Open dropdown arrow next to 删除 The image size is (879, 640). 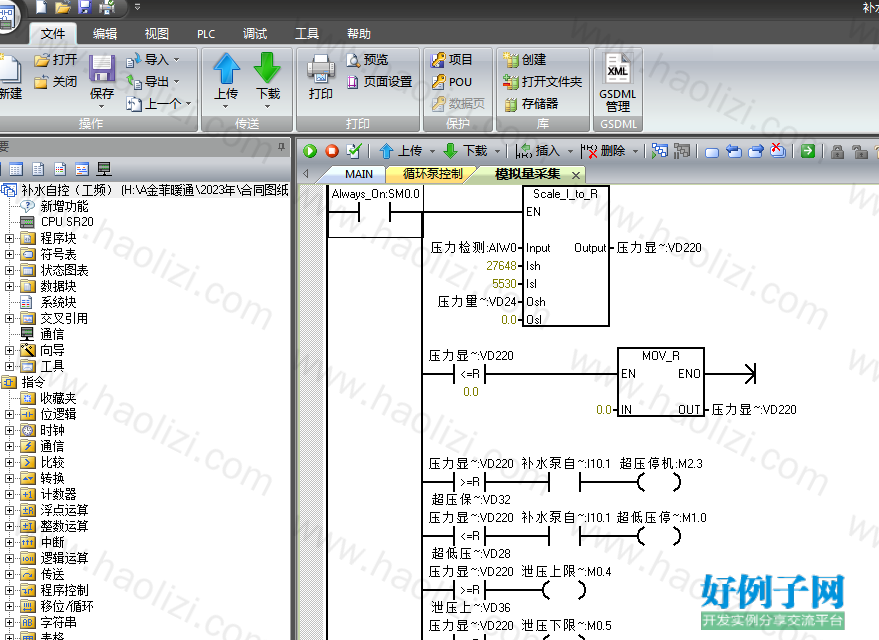635,151
